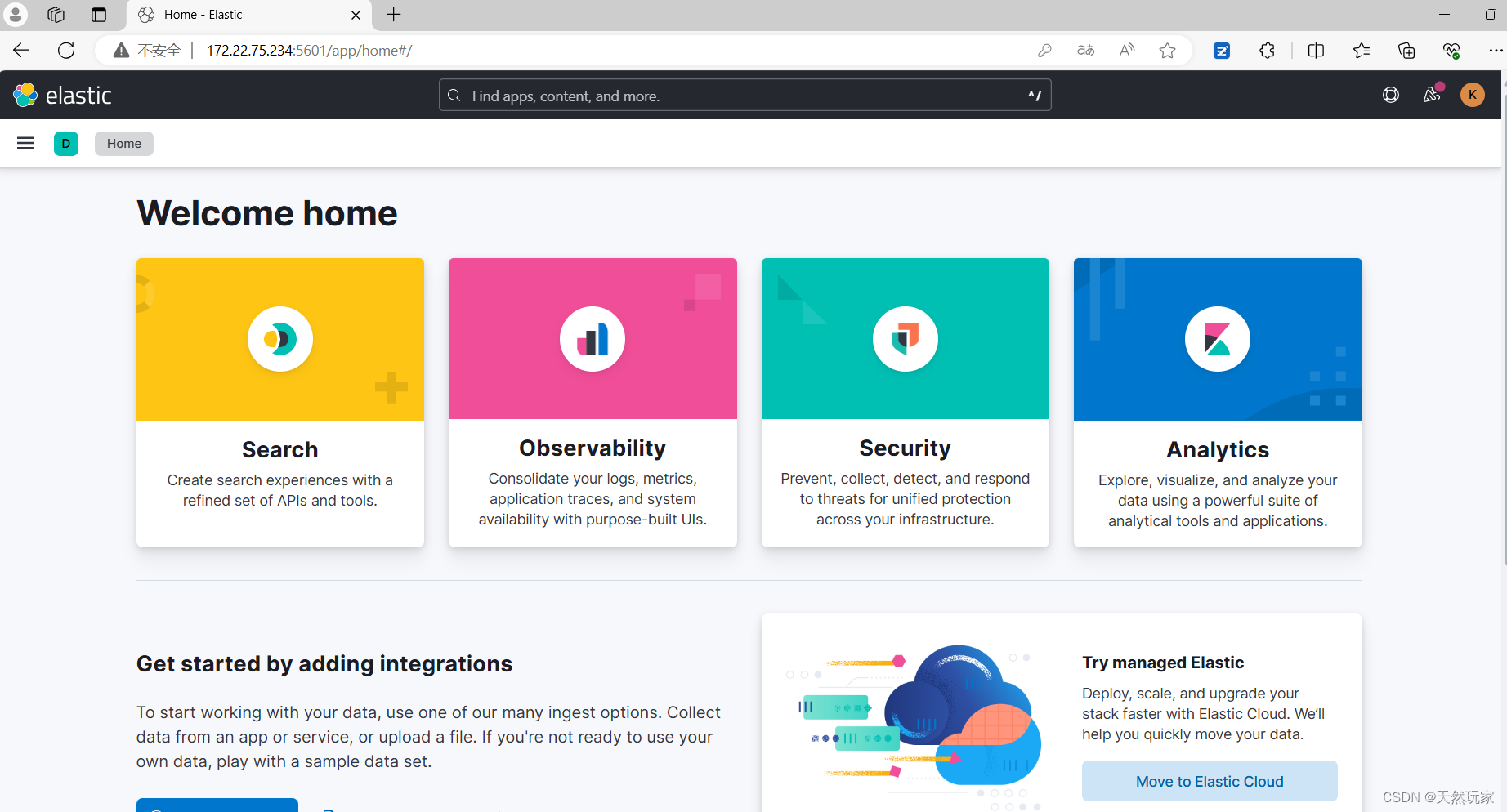Open the newsfeed notifications icon

coord(1432,95)
